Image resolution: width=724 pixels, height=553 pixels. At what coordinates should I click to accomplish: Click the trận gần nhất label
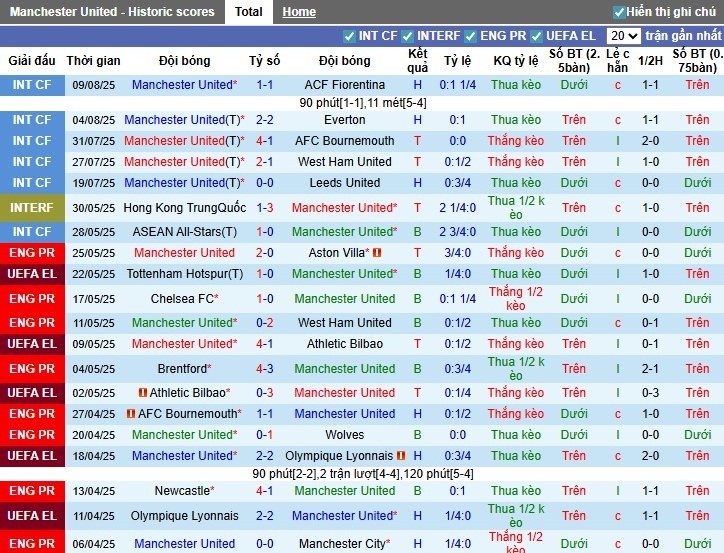[x=683, y=36]
